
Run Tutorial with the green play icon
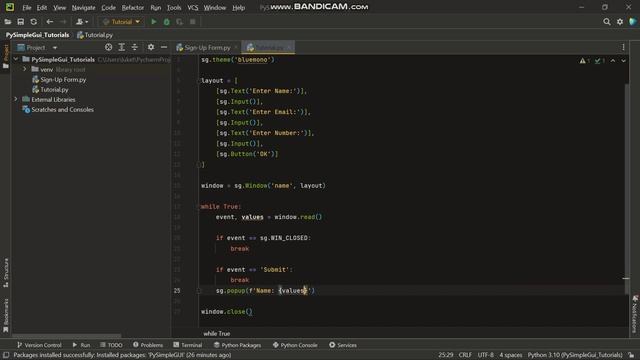pyautogui.click(x=153, y=22)
